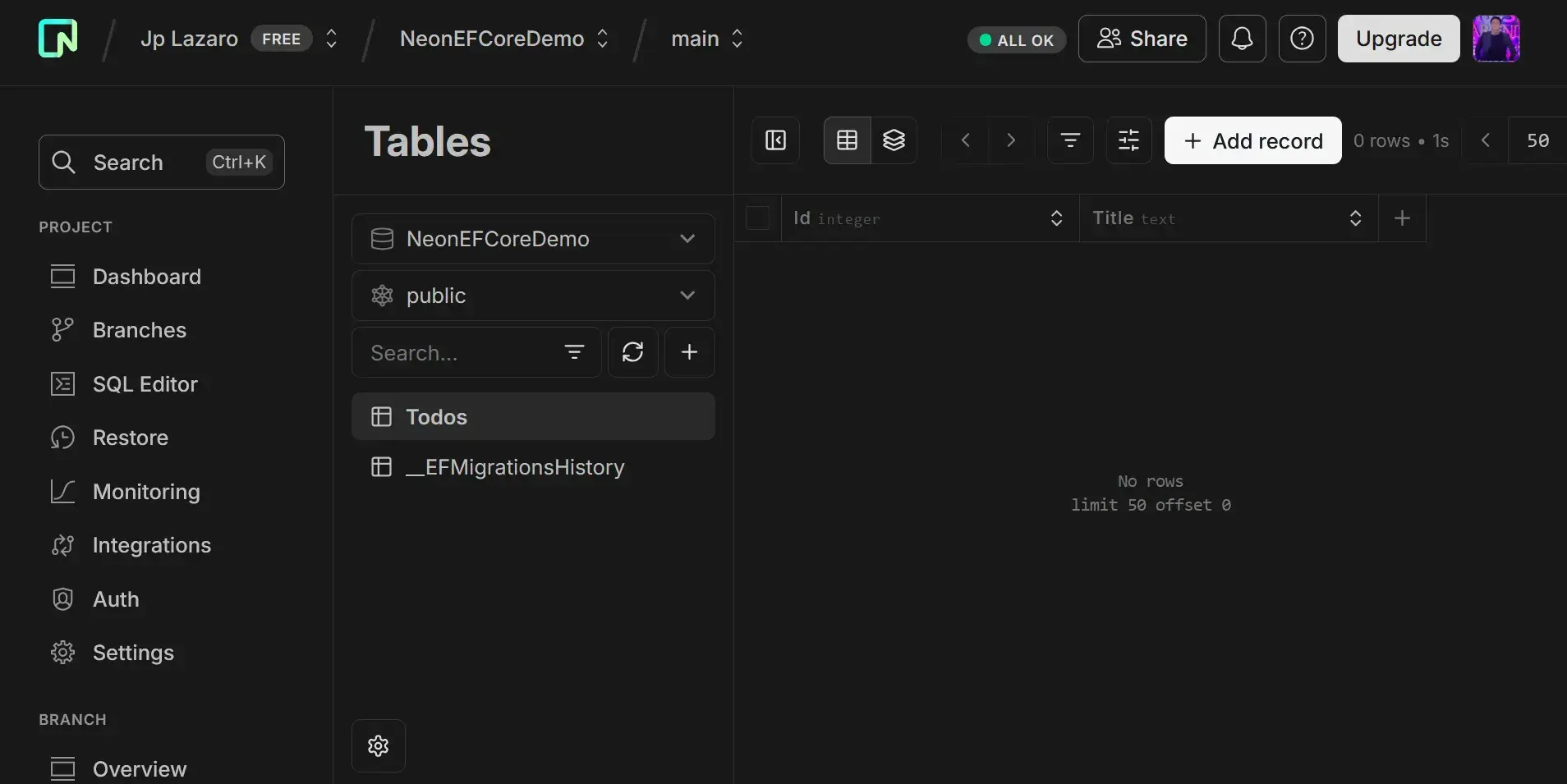Viewport: 1567px width, 784px height.
Task: Sort by the Title column arrows
Action: pos(1355,218)
